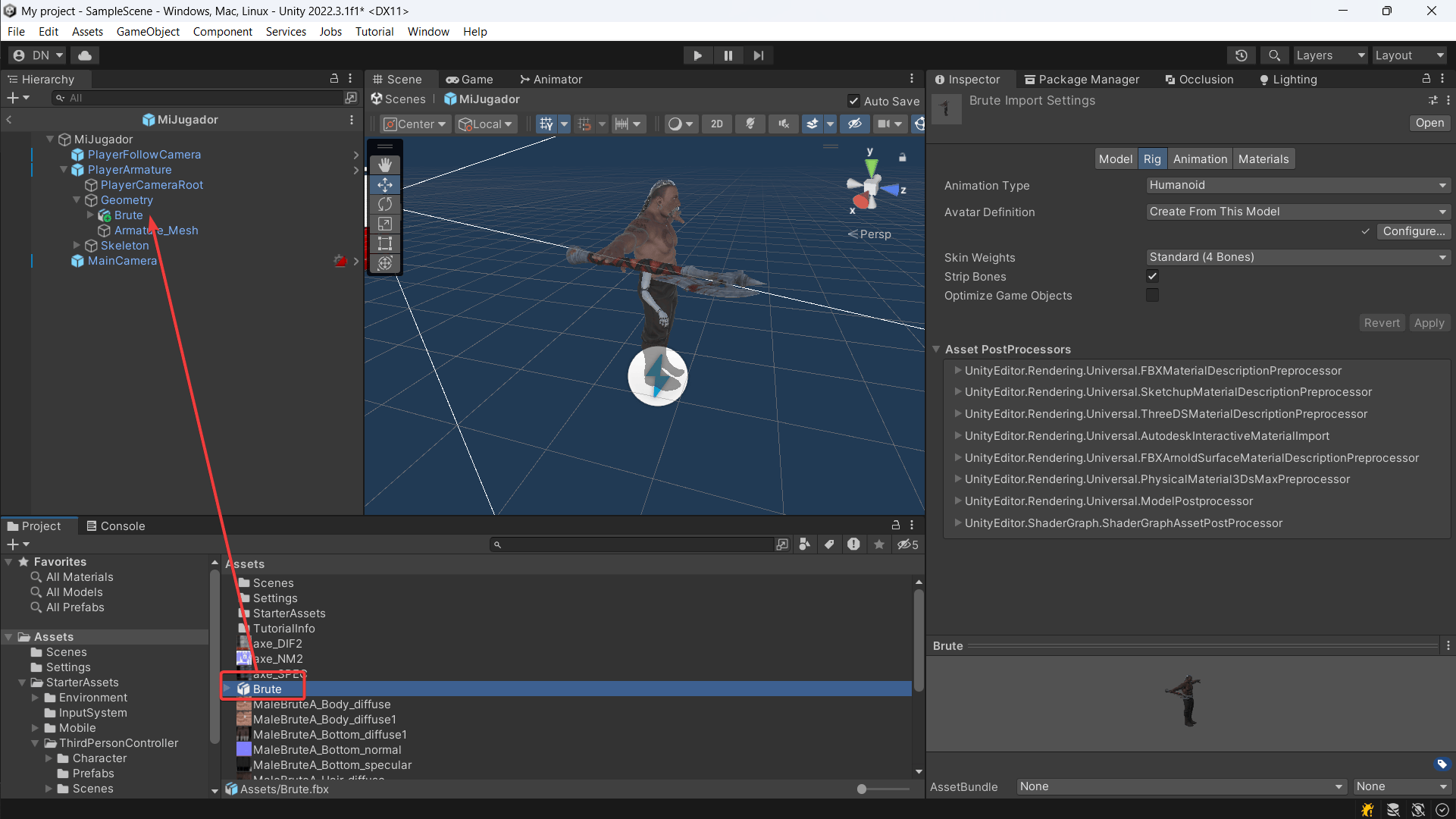
Task: Select the Rect tool
Action: pos(385,243)
